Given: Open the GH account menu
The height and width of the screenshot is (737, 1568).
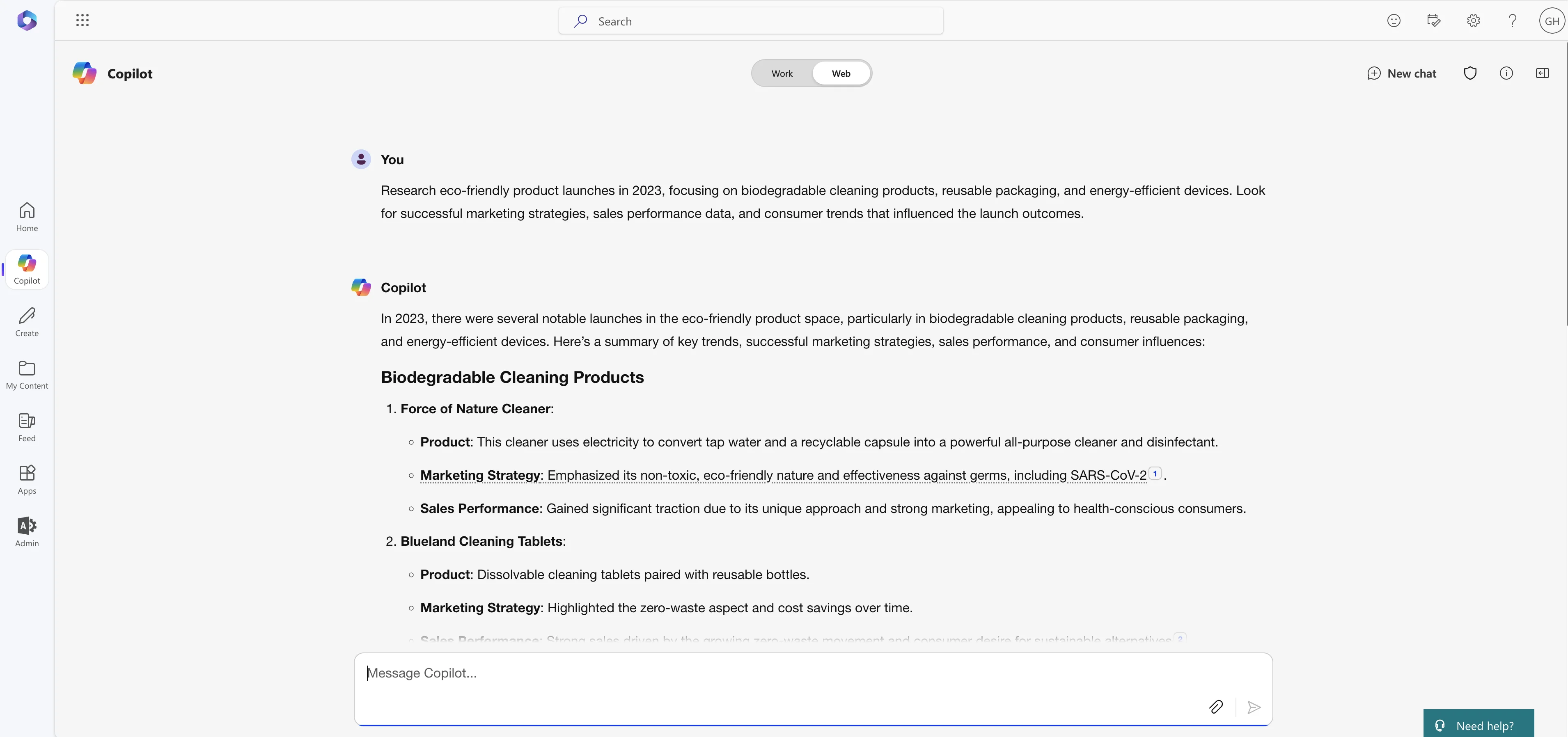Looking at the screenshot, I should pyautogui.click(x=1552, y=21).
